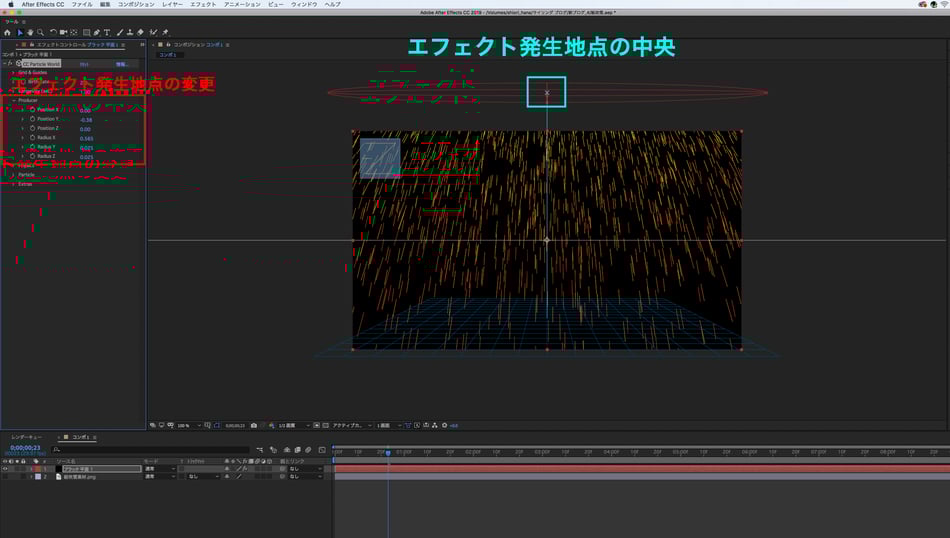This screenshot has width=950, height=538.
Task: Click the Position Y value -0.36
Action: coord(86,119)
